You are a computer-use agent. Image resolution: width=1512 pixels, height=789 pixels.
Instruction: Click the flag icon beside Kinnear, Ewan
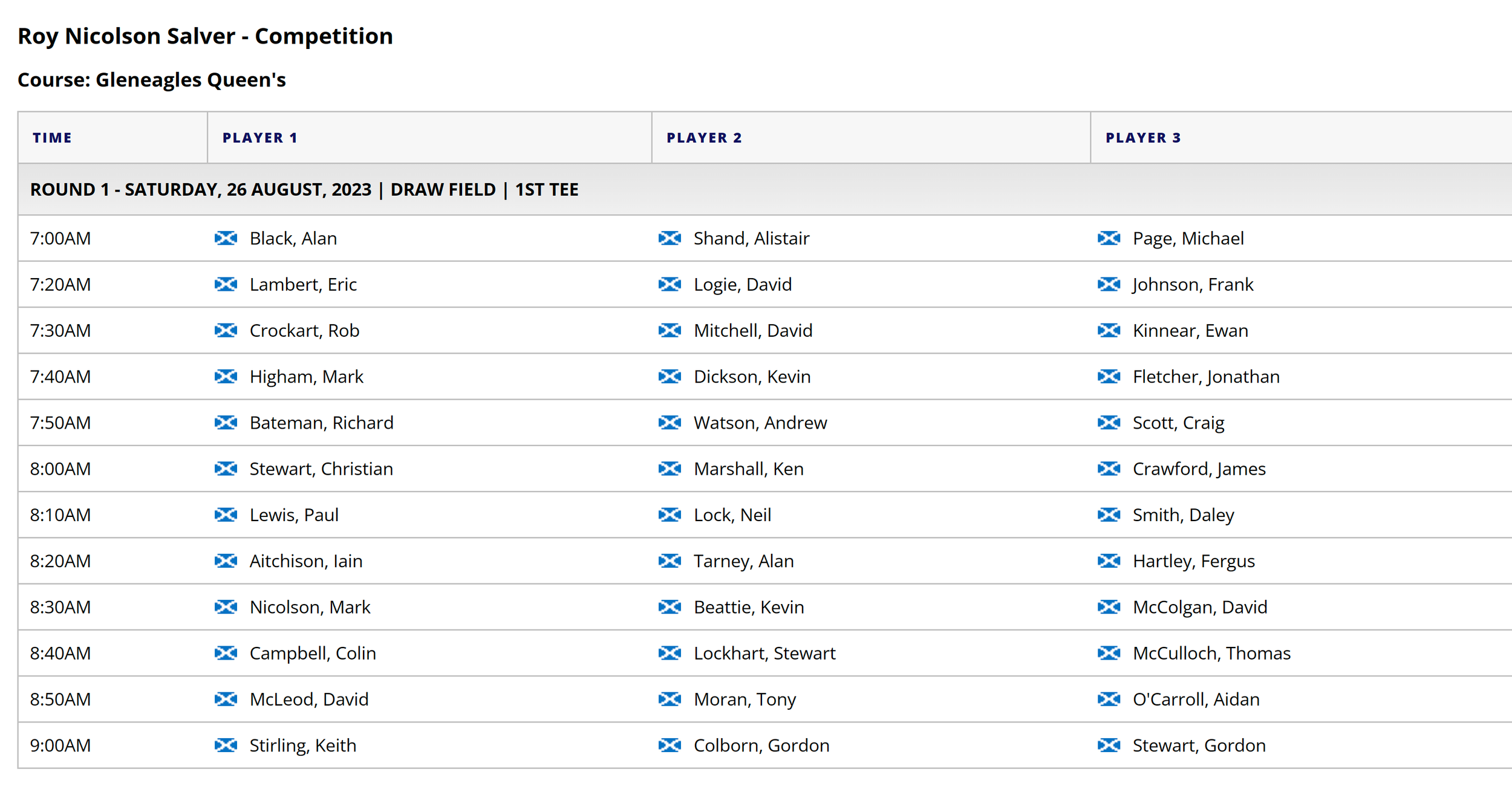coord(1109,330)
